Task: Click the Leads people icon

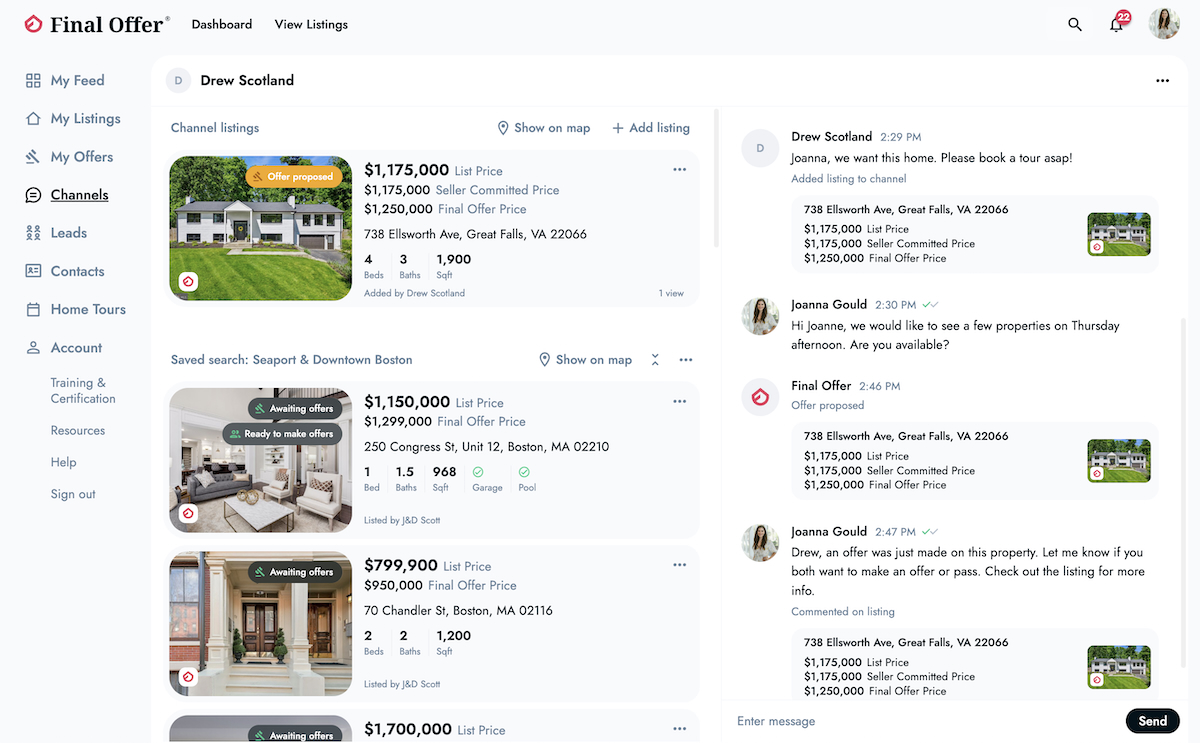Action: click(33, 233)
